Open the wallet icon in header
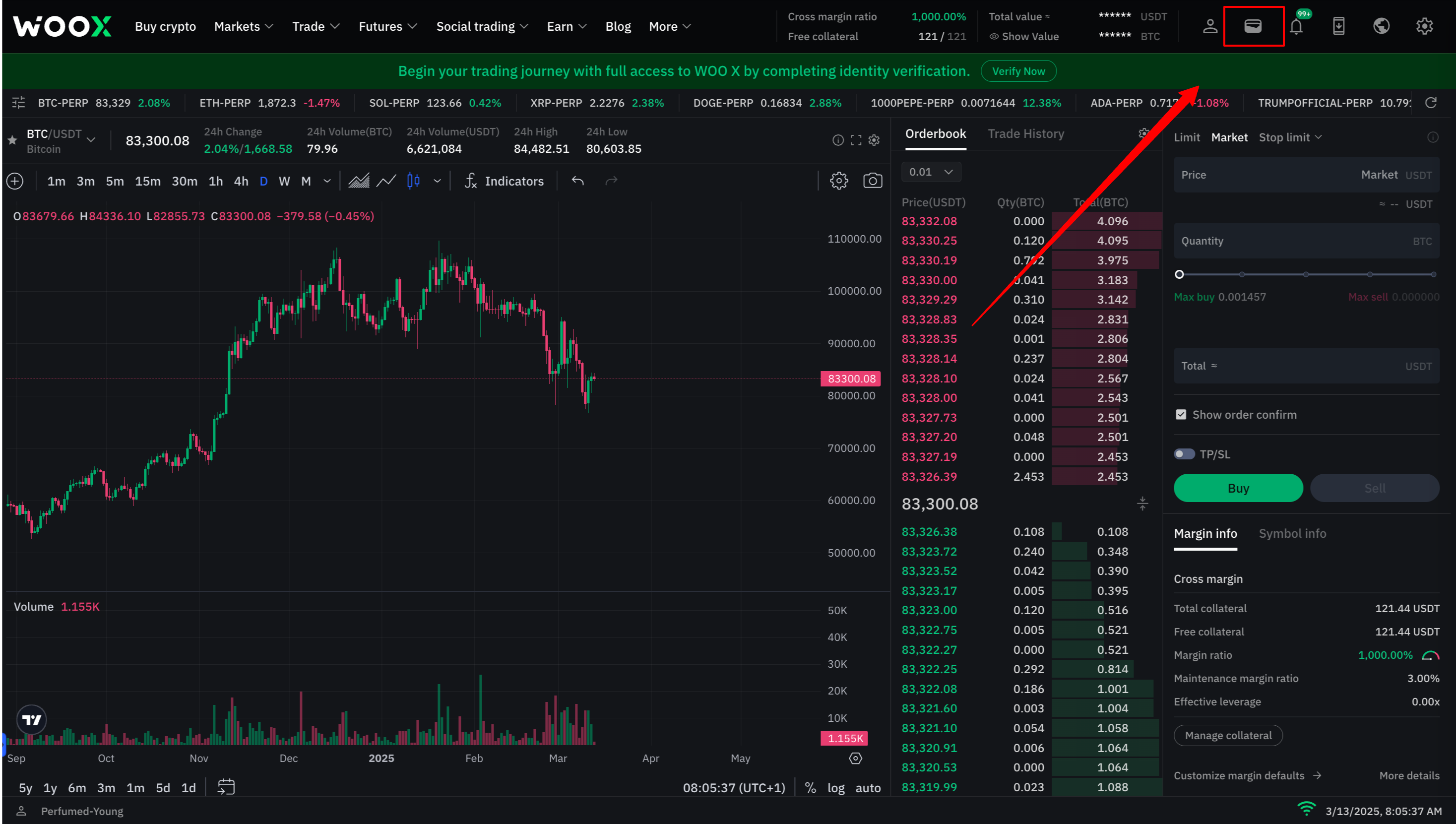 (x=1253, y=26)
